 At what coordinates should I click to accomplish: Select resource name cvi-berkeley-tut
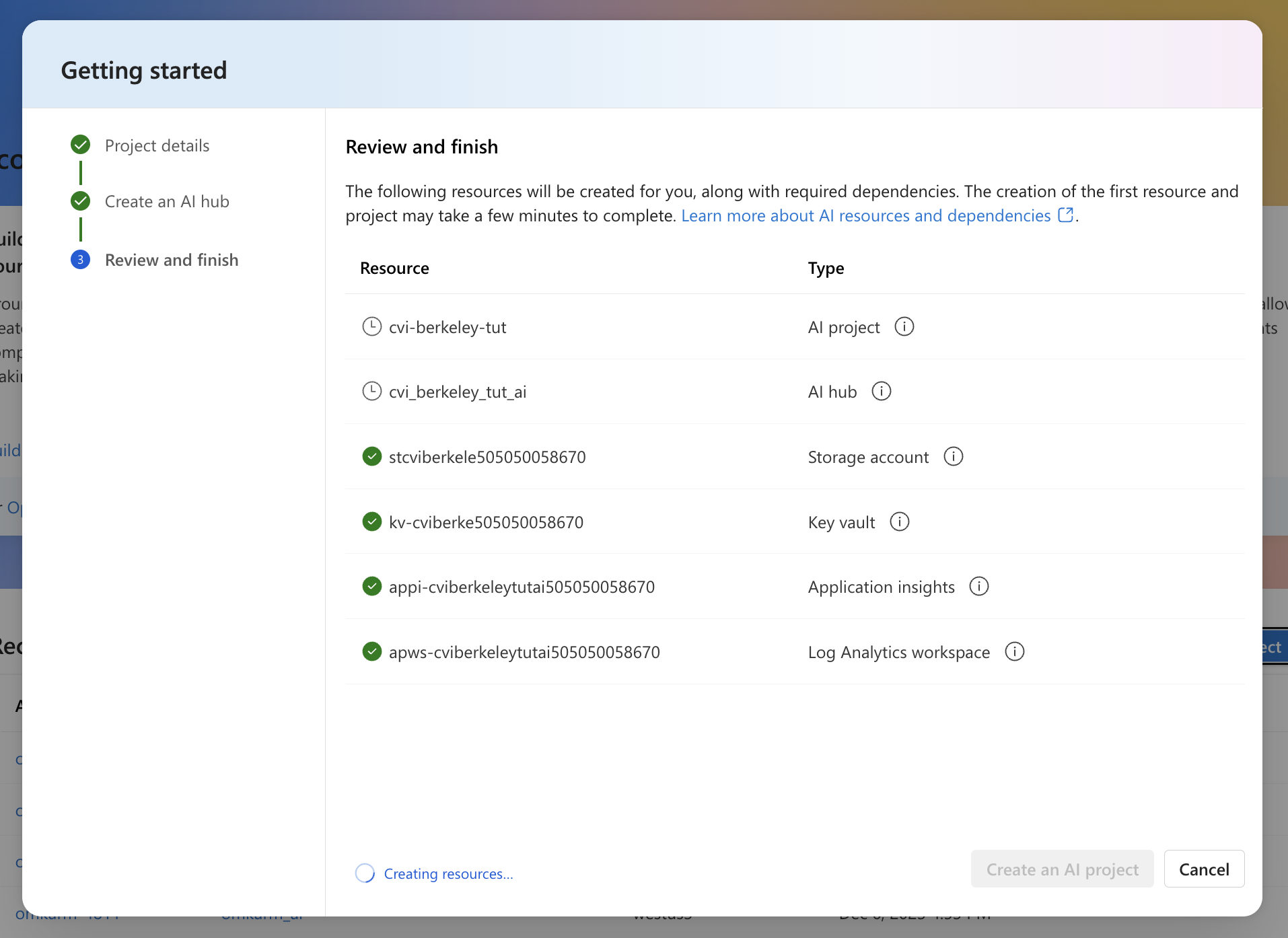[x=448, y=327]
